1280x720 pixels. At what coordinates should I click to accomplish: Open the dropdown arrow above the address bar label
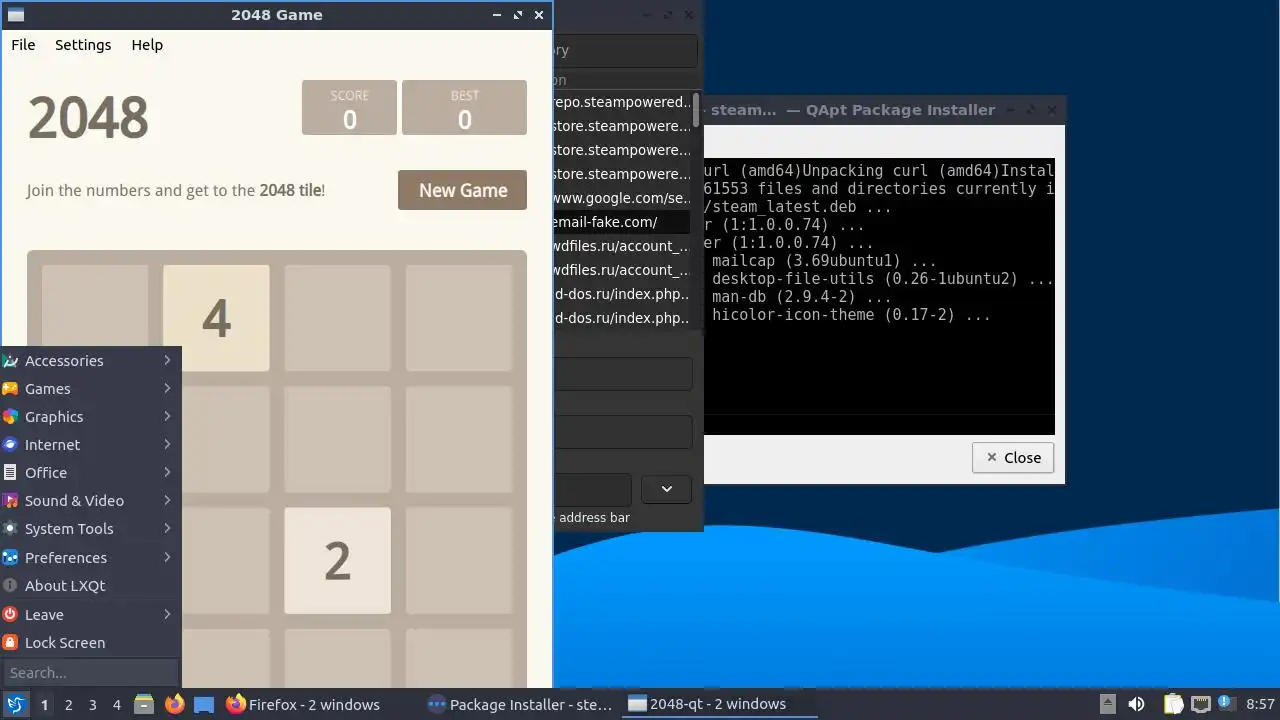pos(667,489)
